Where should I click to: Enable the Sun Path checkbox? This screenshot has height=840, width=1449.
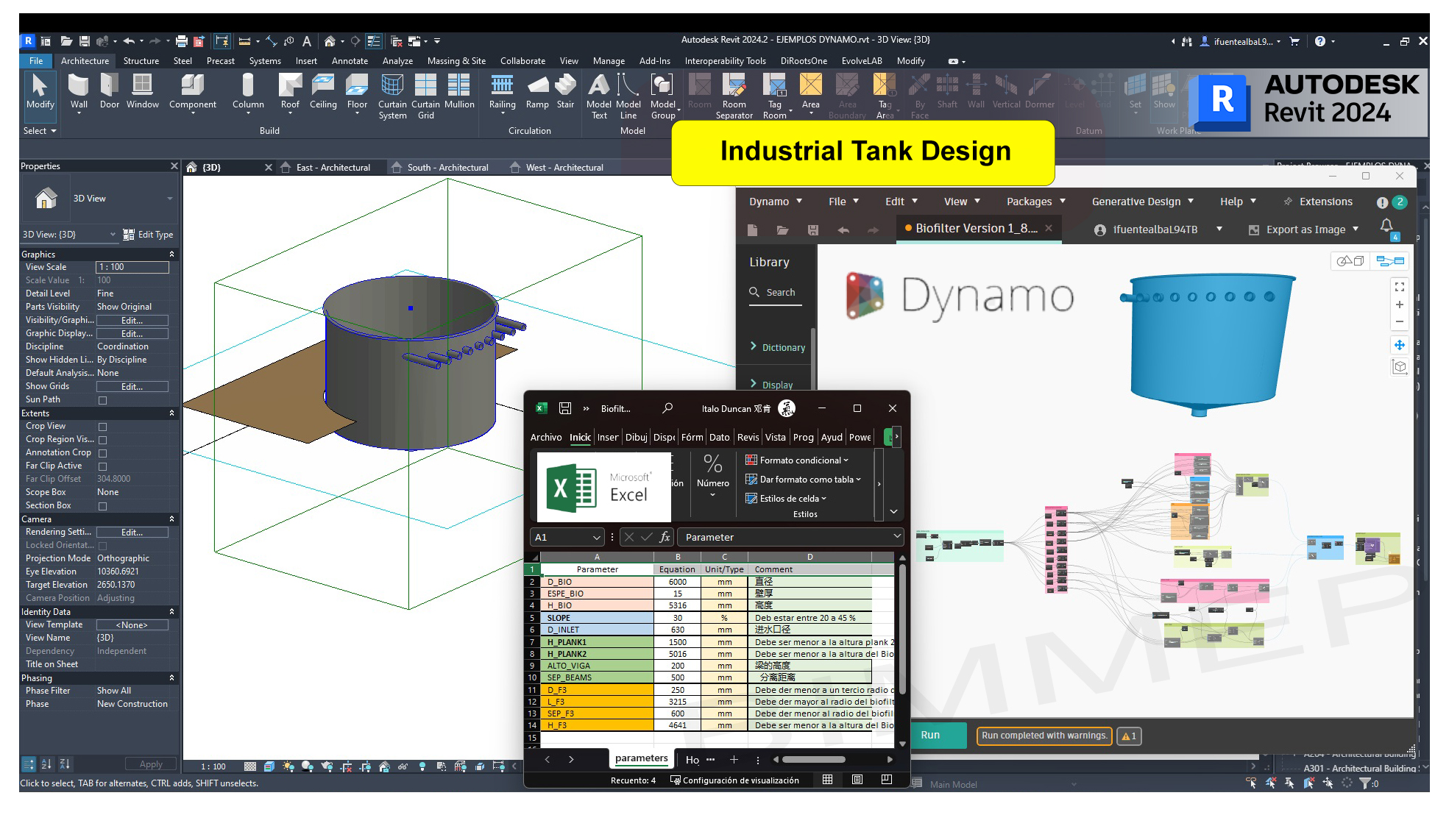[103, 400]
